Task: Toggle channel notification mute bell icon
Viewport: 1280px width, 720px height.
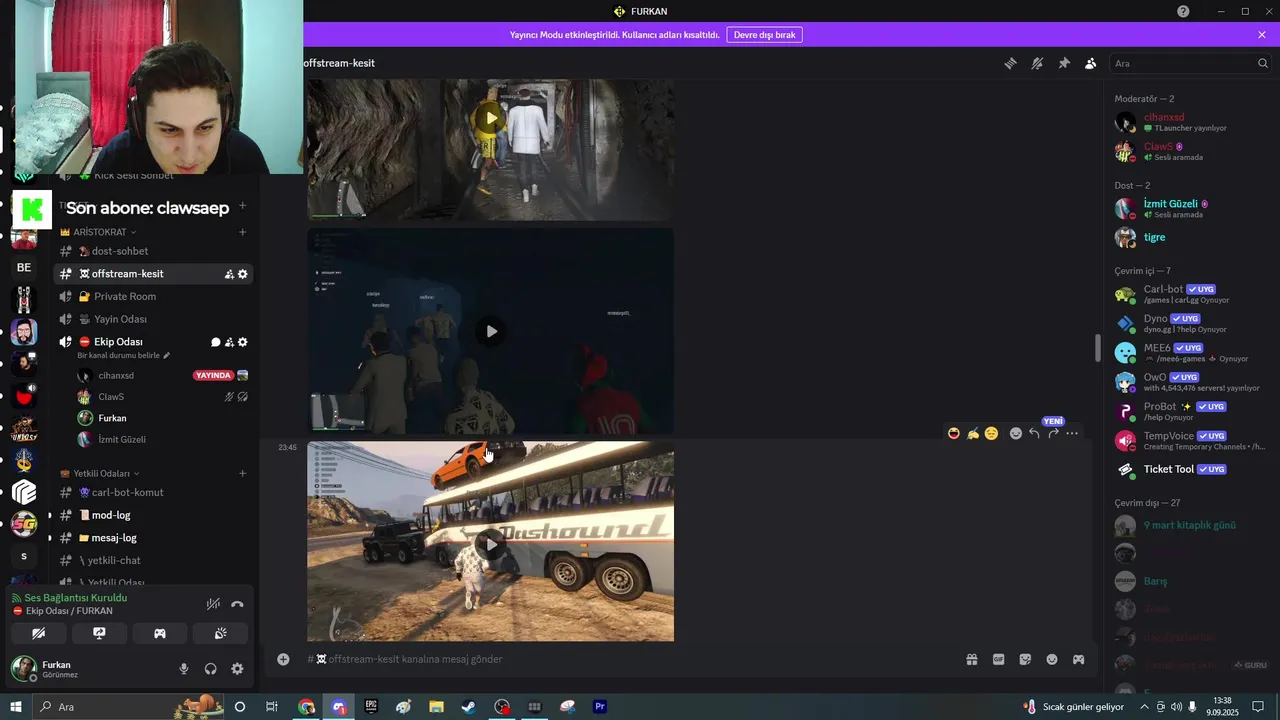Action: [1037, 63]
